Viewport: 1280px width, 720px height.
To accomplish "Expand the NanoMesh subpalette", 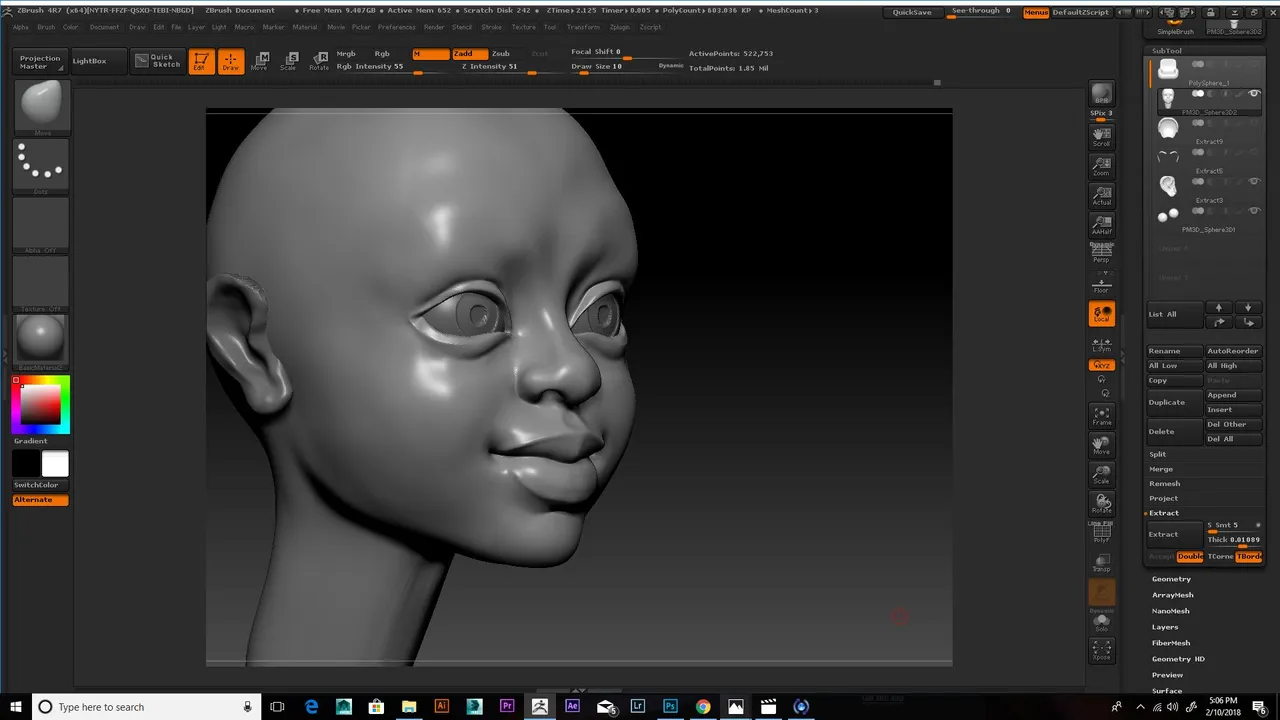I will coord(1170,611).
